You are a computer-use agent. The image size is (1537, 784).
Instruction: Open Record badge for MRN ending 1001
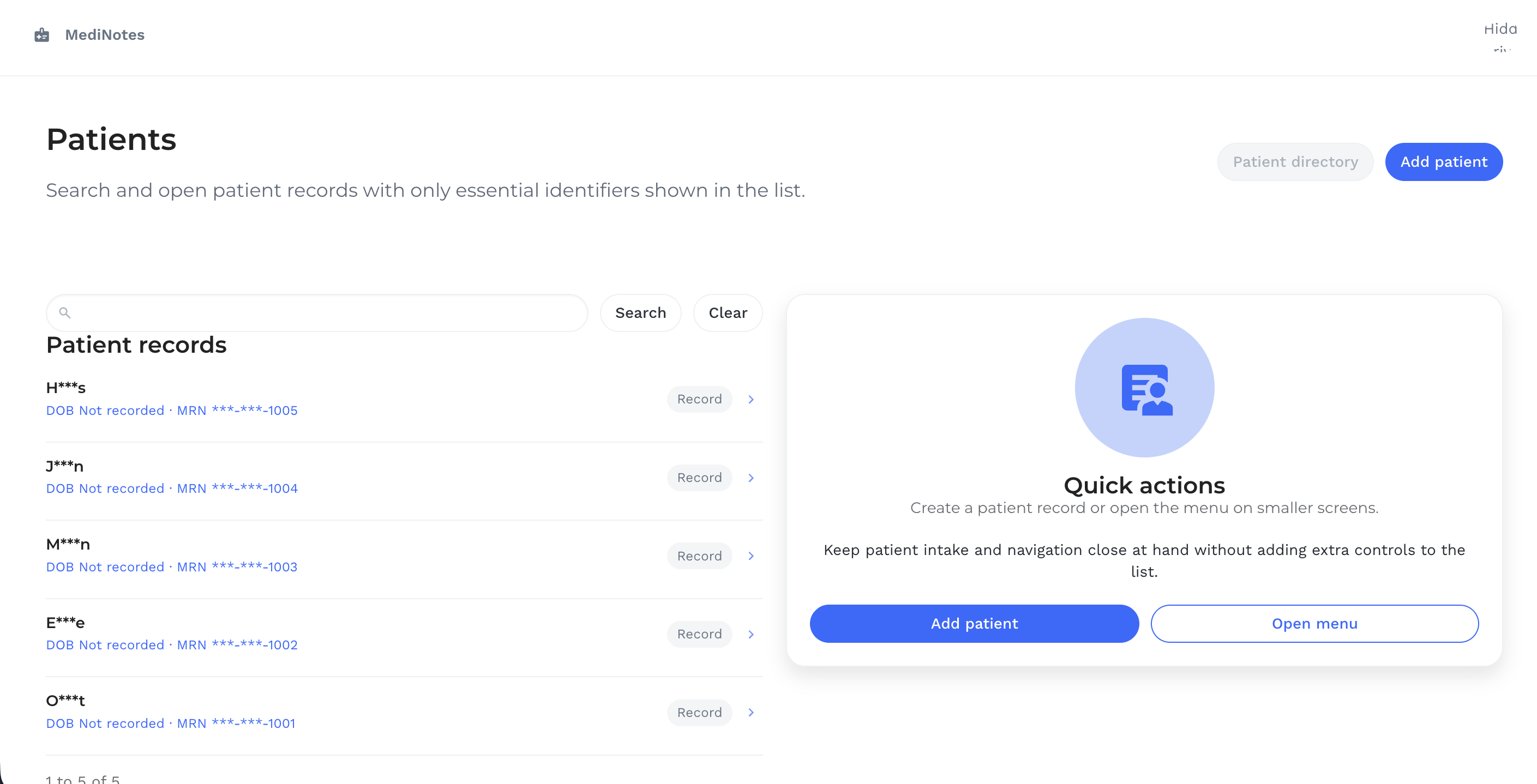[x=699, y=713]
